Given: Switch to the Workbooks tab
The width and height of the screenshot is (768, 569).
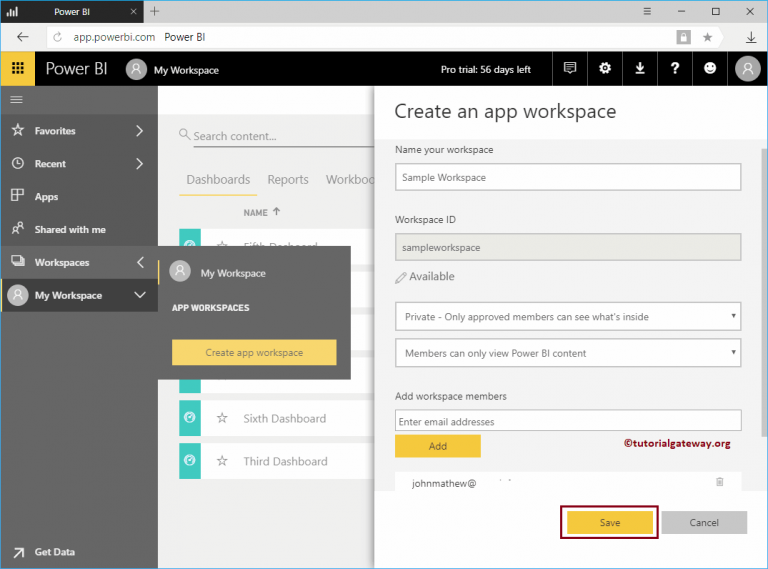Looking at the screenshot, I should coord(350,180).
